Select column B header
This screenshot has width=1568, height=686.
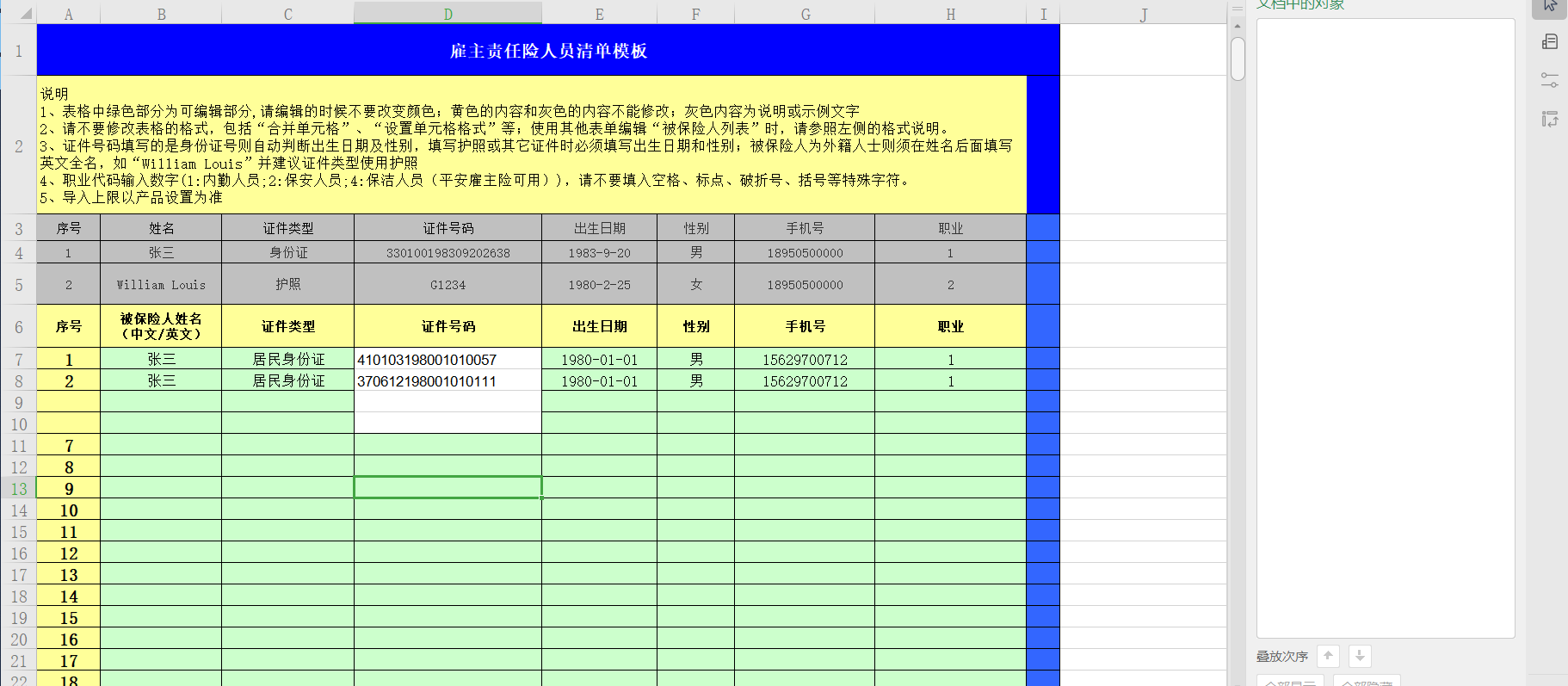(x=161, y=14)
